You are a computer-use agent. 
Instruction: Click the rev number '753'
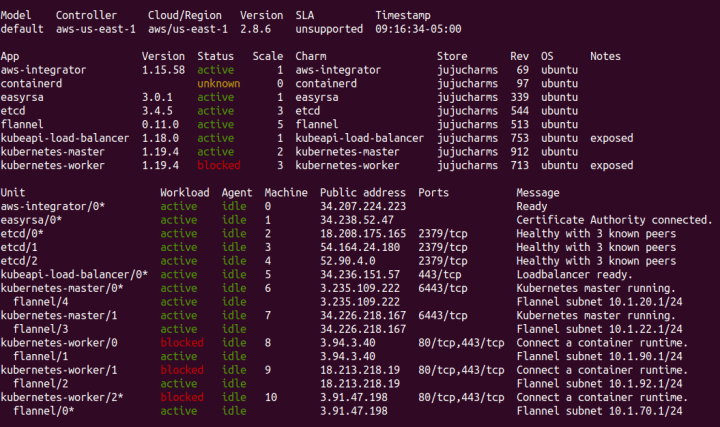point(519,138)
